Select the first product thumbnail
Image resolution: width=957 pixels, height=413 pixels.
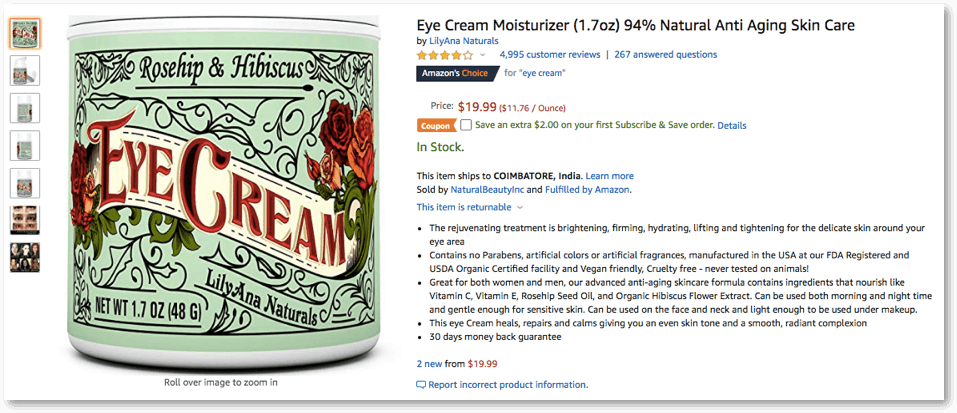tap(25, 33)
